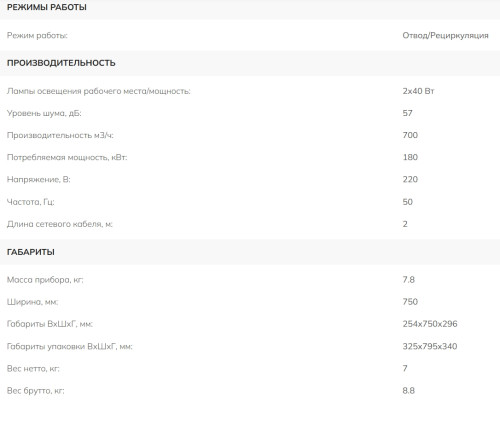This screenshot has height=421, width=500.
Task: Click the packaging dimensions value 325x795x340
Action: (x=430, y=346)
